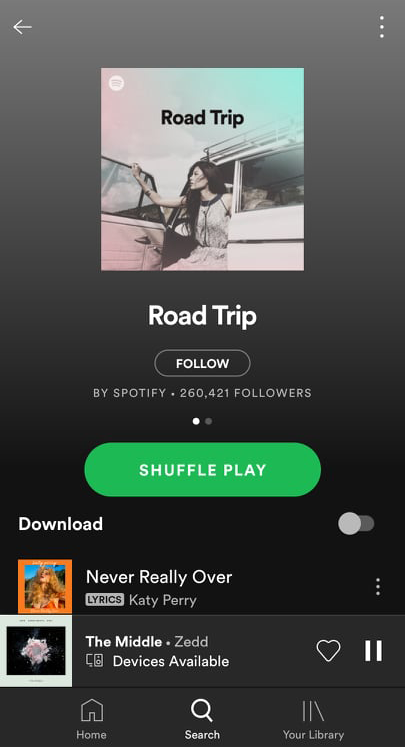This screenshot has height=747, width=405.
Task: Tap the LYRICS badge under Never Really Over
Action: point(104,600)
